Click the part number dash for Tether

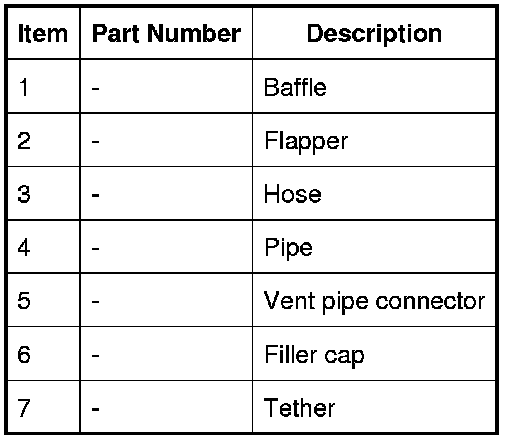[x=95, y=409]
